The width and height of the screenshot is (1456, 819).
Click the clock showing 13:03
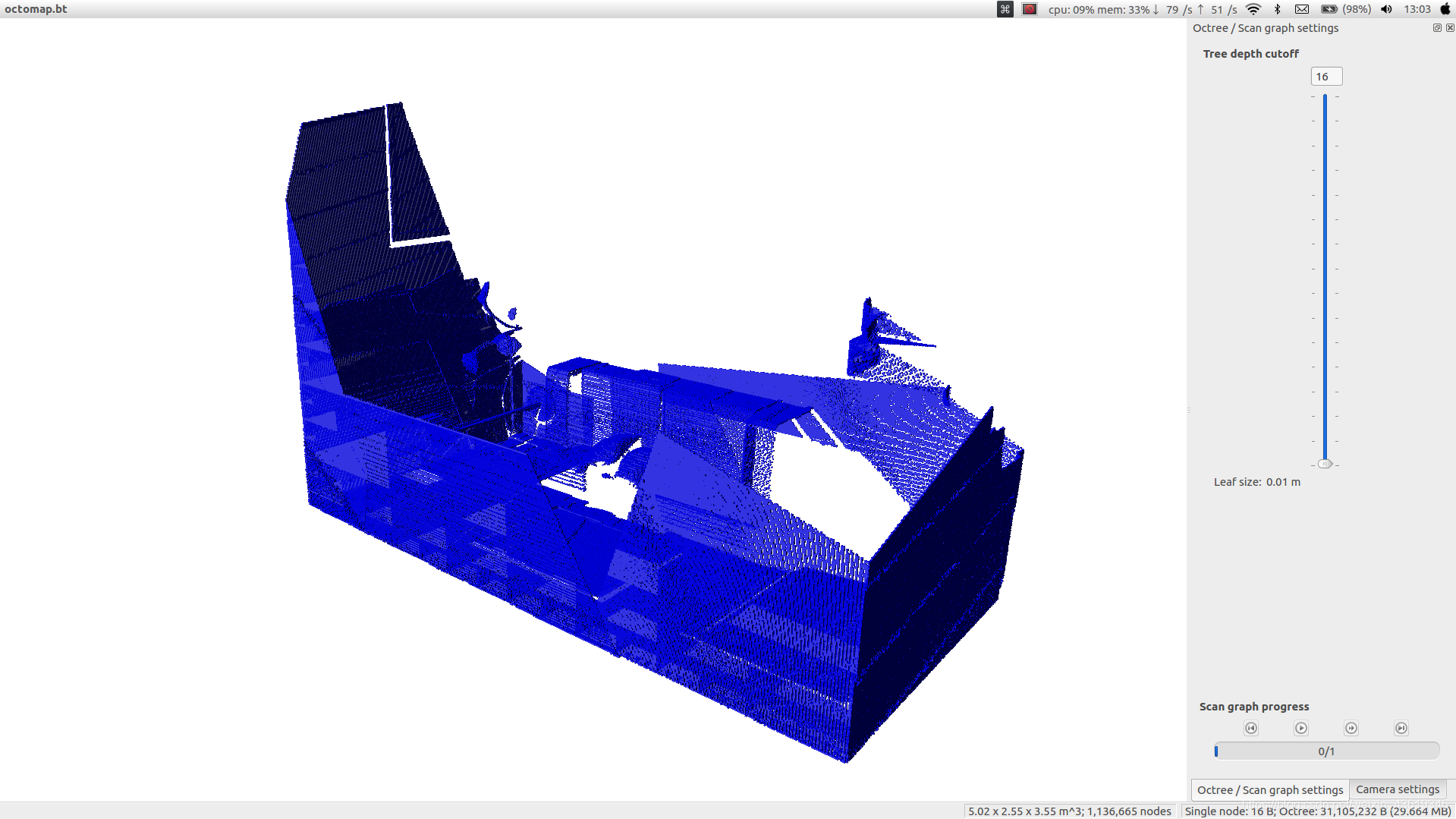pos(1417,9)
